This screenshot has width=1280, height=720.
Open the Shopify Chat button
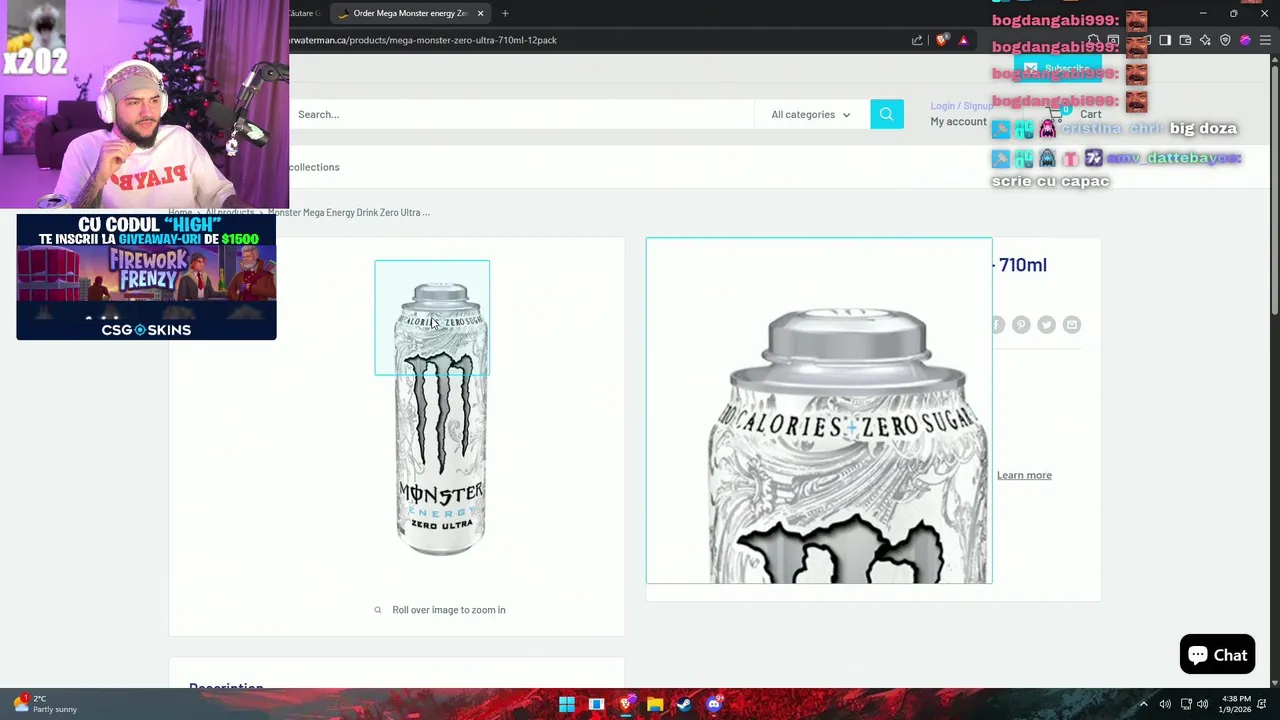tap(1217, 655)
